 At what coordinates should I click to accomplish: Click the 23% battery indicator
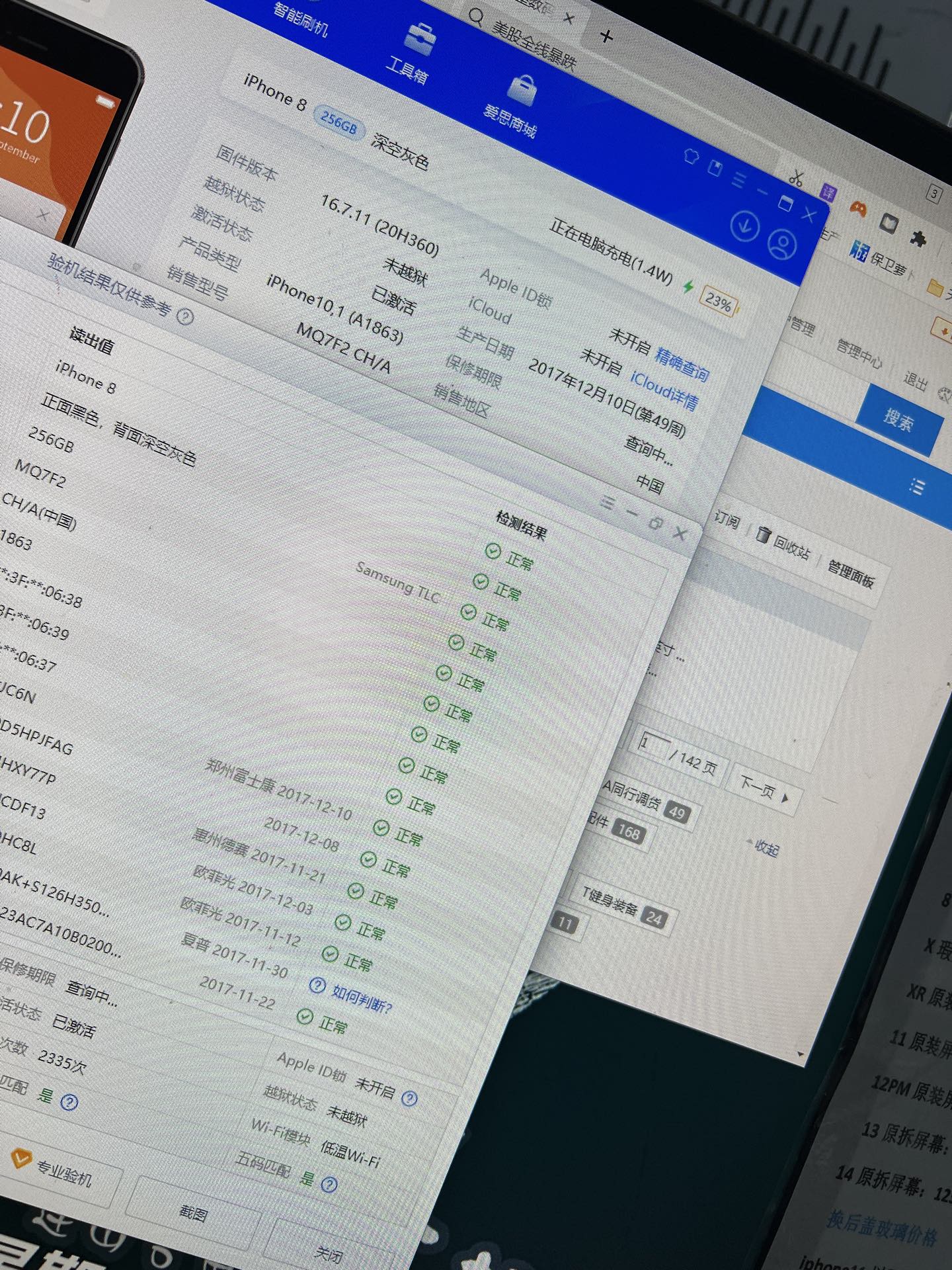click(x=719, y=302)
